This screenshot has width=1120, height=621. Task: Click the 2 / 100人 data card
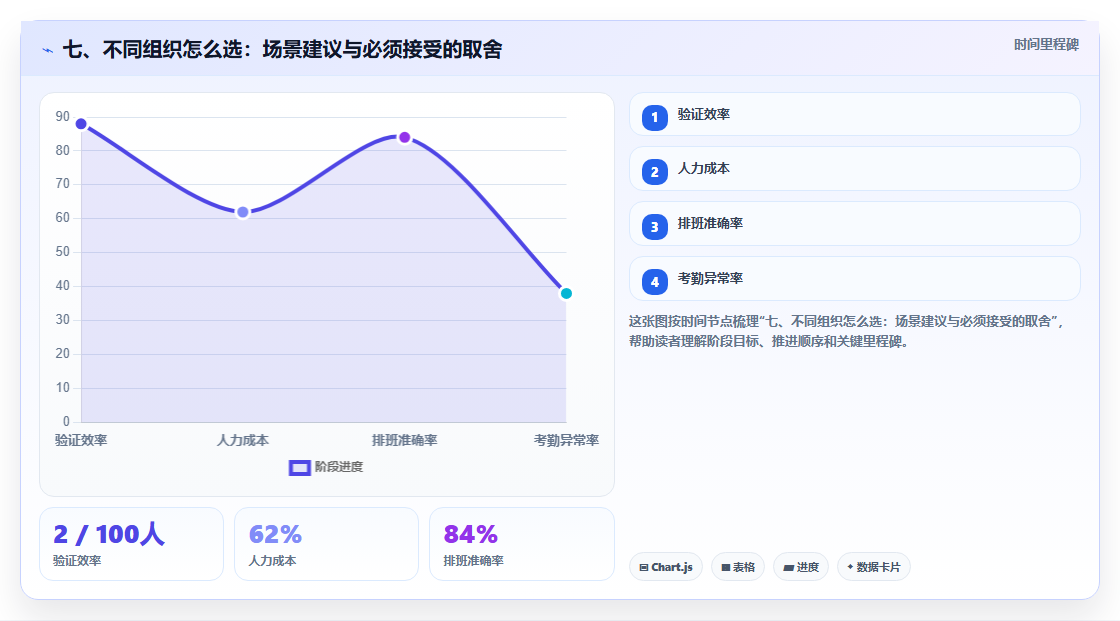(131, 544)
